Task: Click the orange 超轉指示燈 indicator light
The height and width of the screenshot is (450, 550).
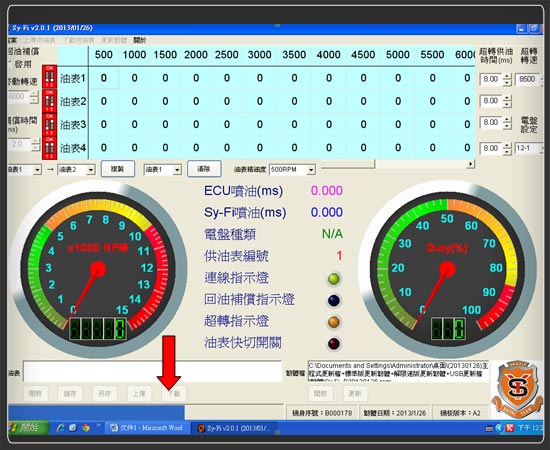Action: pos(334,322)
